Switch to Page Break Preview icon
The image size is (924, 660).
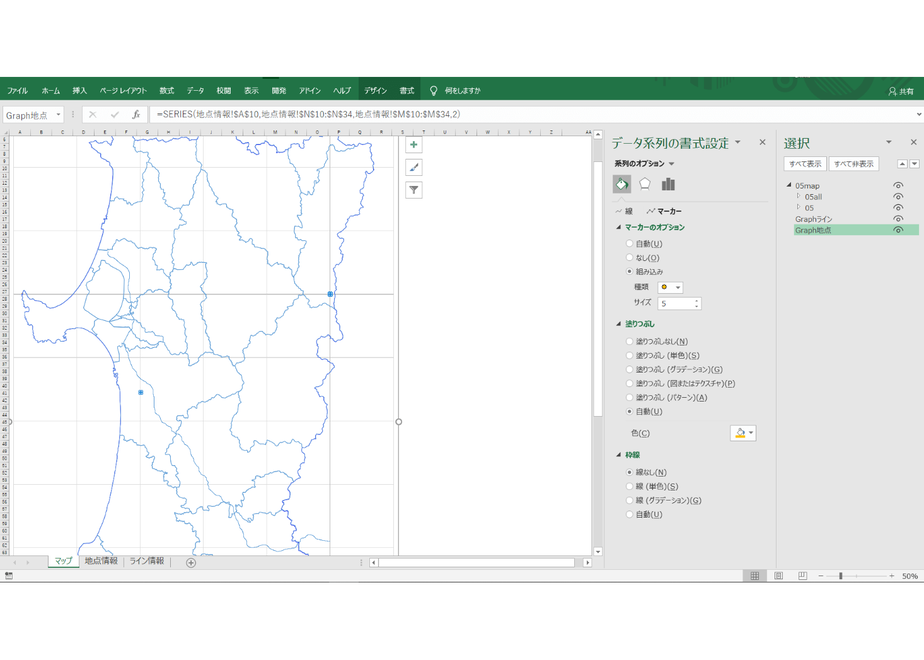(802, 576)
